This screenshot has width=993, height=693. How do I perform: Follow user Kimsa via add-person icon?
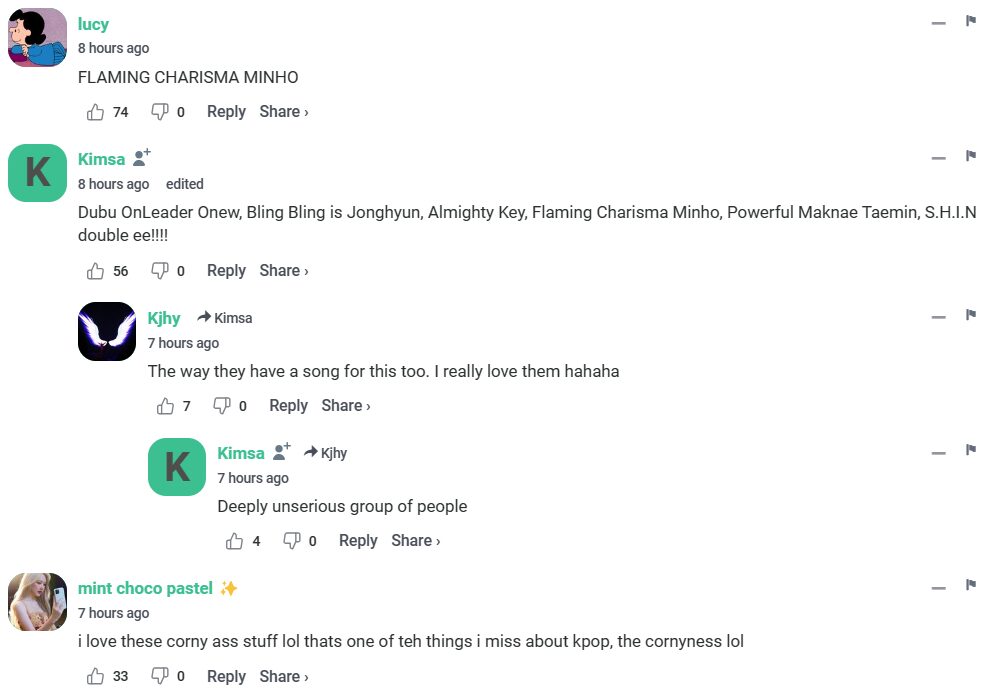[x=142, y=158]
